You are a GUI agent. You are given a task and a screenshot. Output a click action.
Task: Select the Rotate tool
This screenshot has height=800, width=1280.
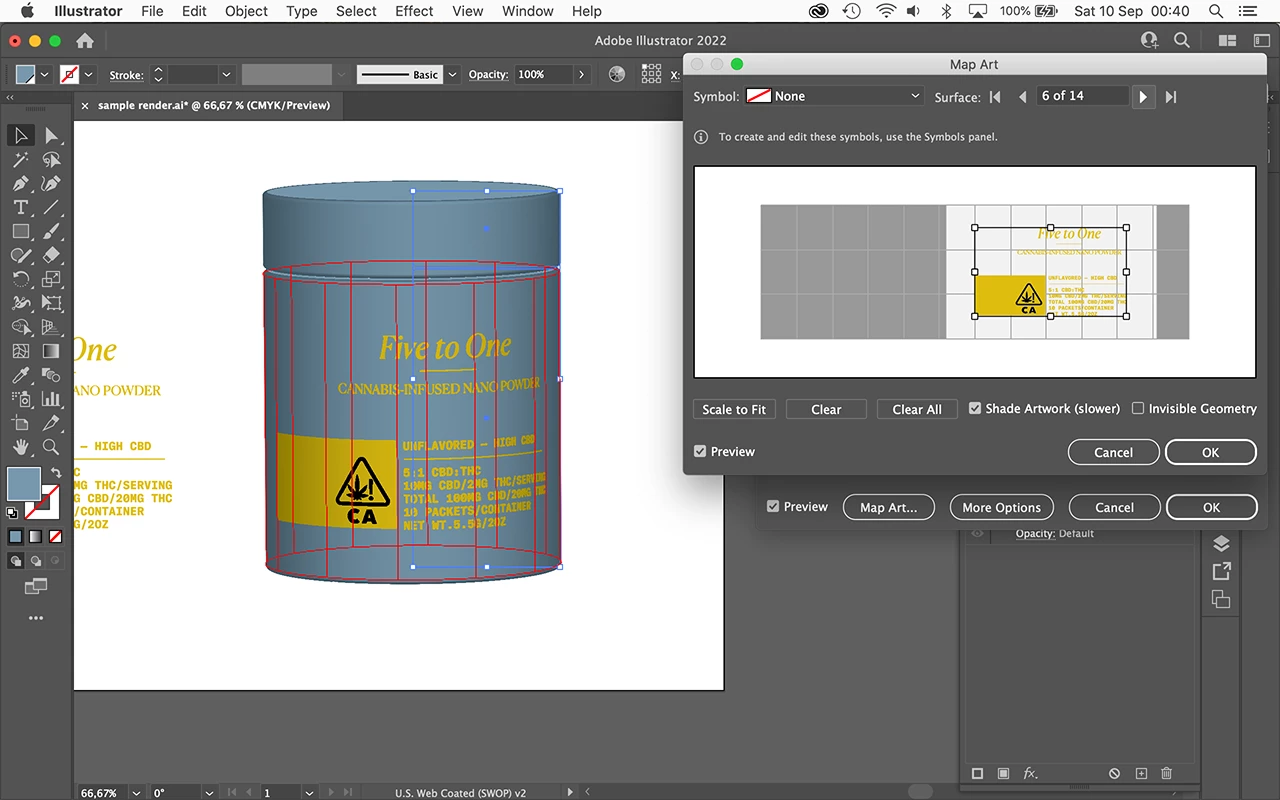(x=20, y=279)
